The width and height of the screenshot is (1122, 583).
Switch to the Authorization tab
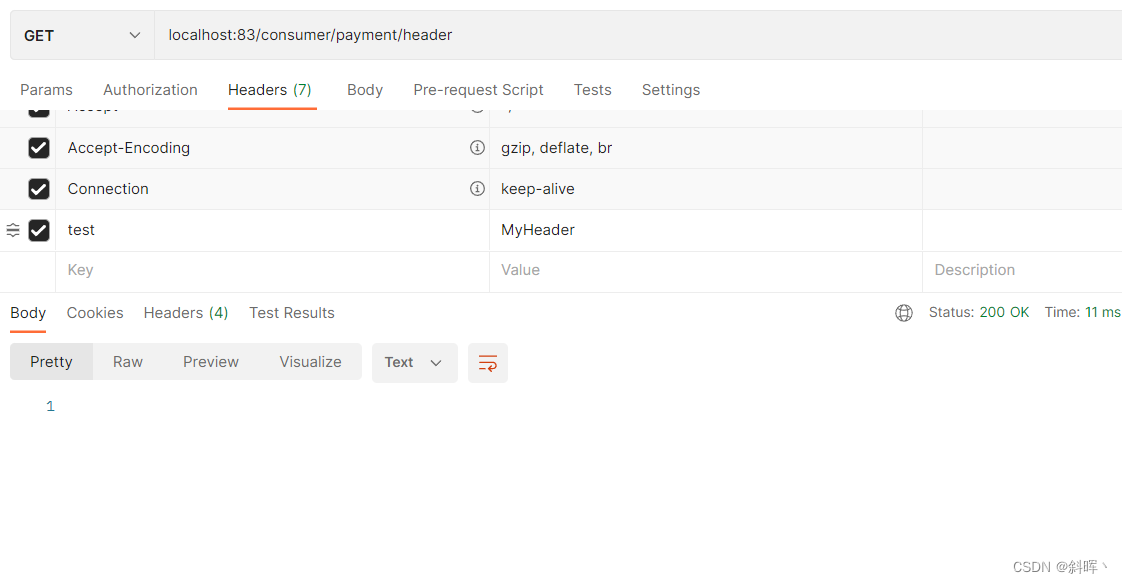(150, 89)
